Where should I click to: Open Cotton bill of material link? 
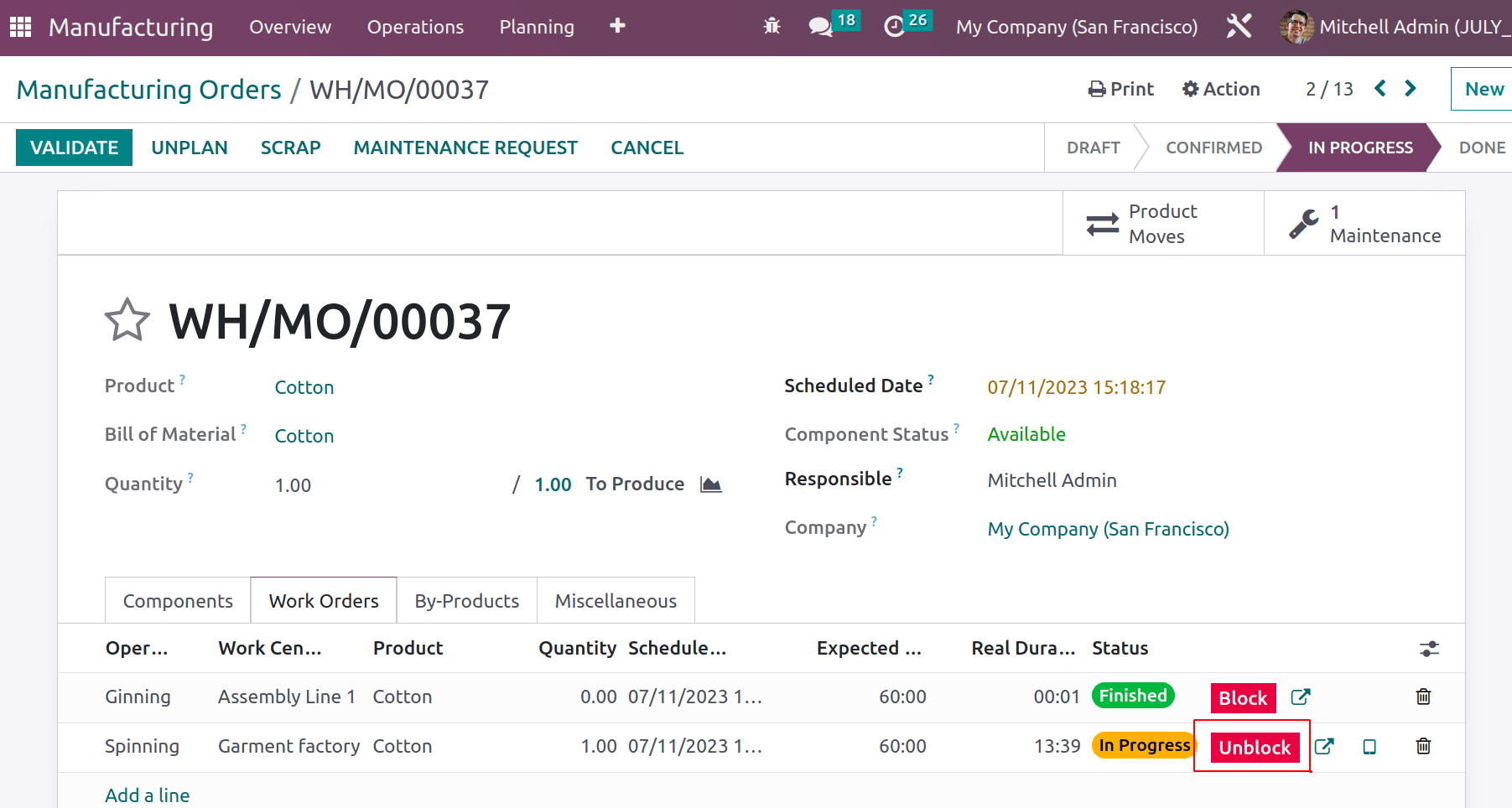point(304,436)
